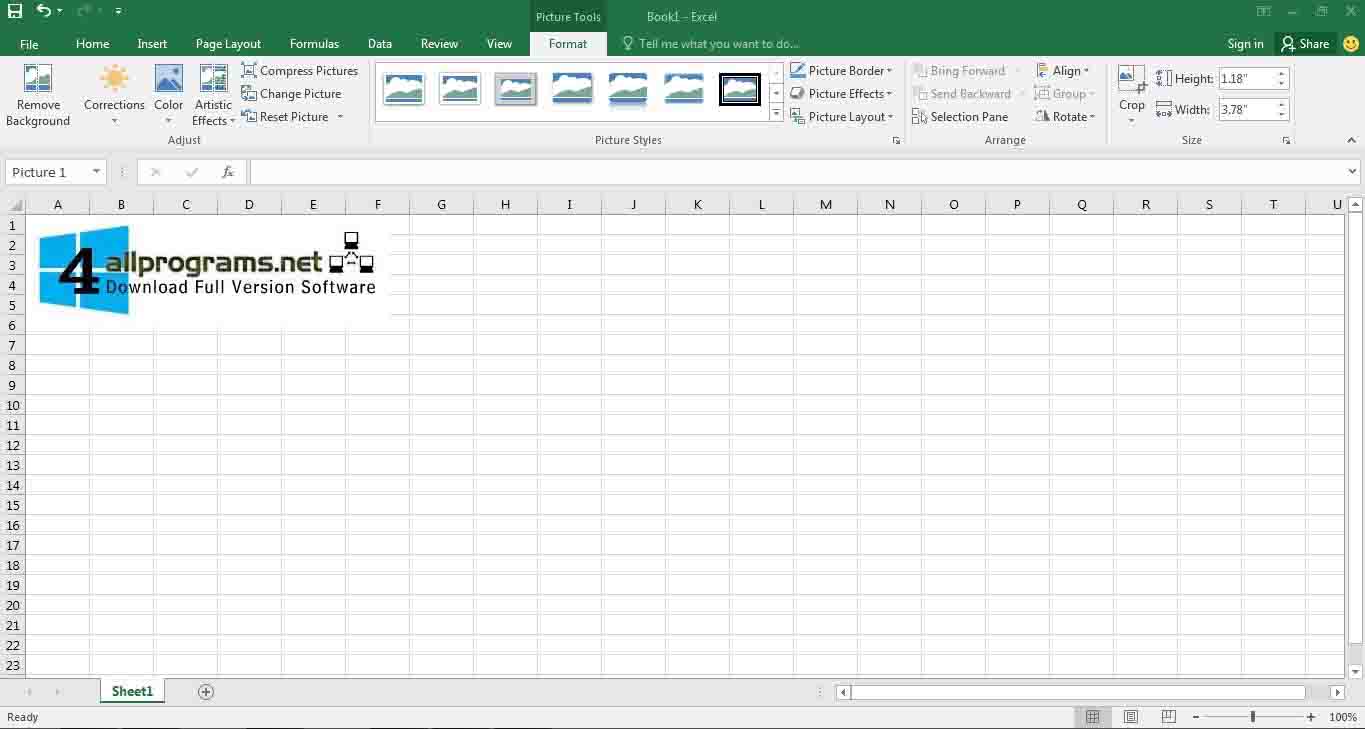Open the Rotate dropdown
The height and width of the screenshot is (729, 1365).
pyautogui.click(x=1065, y=117)
